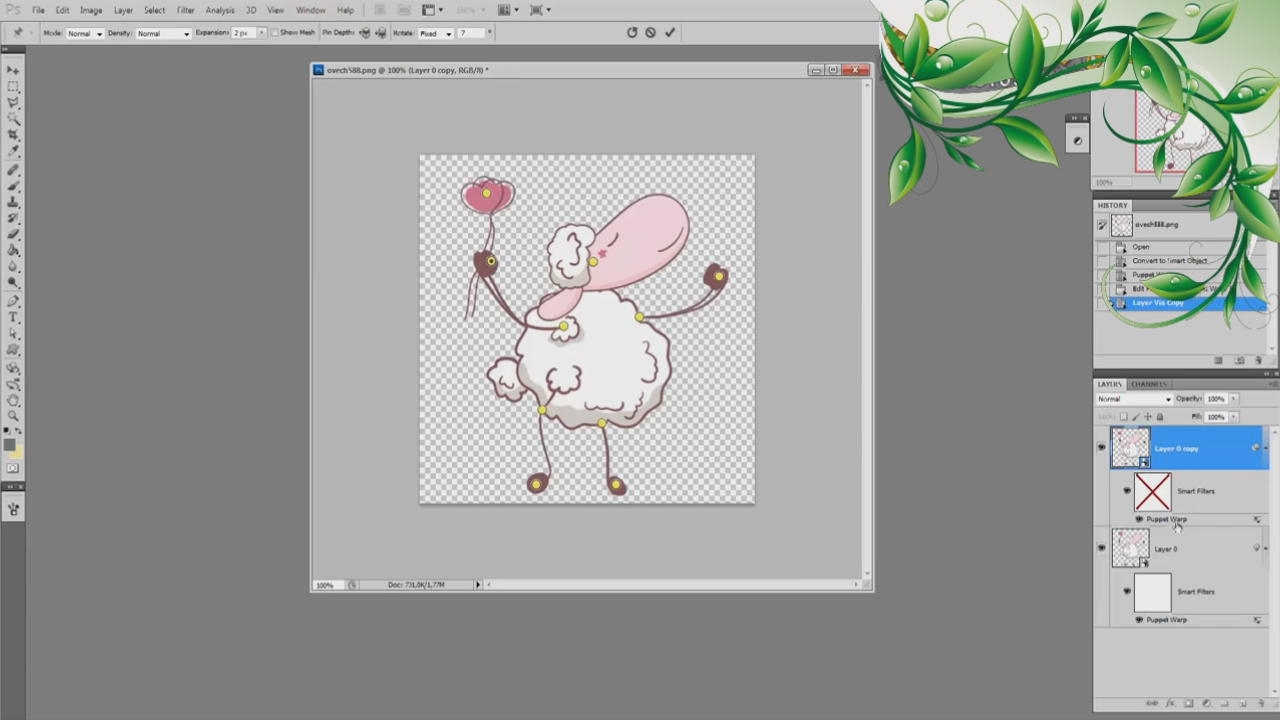The width and height of the screenshot is (1280, 720).
Task: Select the Lasso tool
Action: coord(13,103)
